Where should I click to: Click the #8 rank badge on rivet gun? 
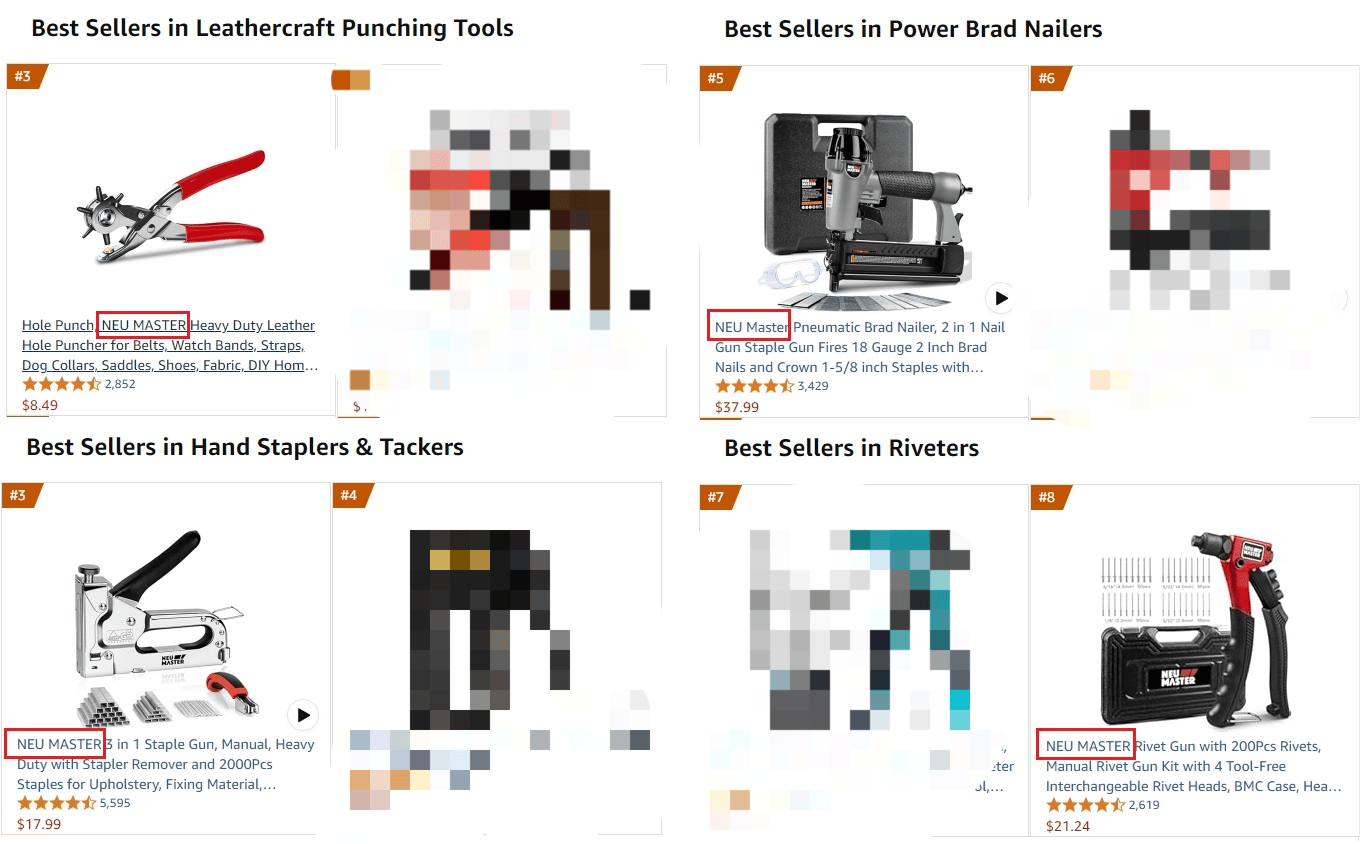coord(1047,497)
